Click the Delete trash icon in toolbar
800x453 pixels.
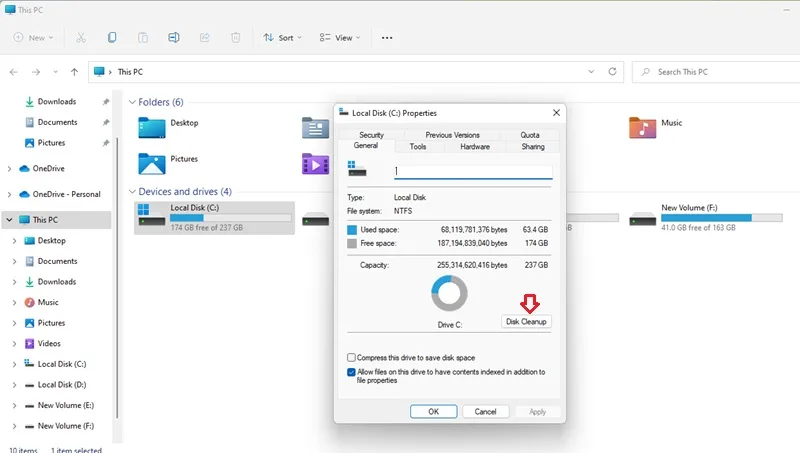click(235, 38)
